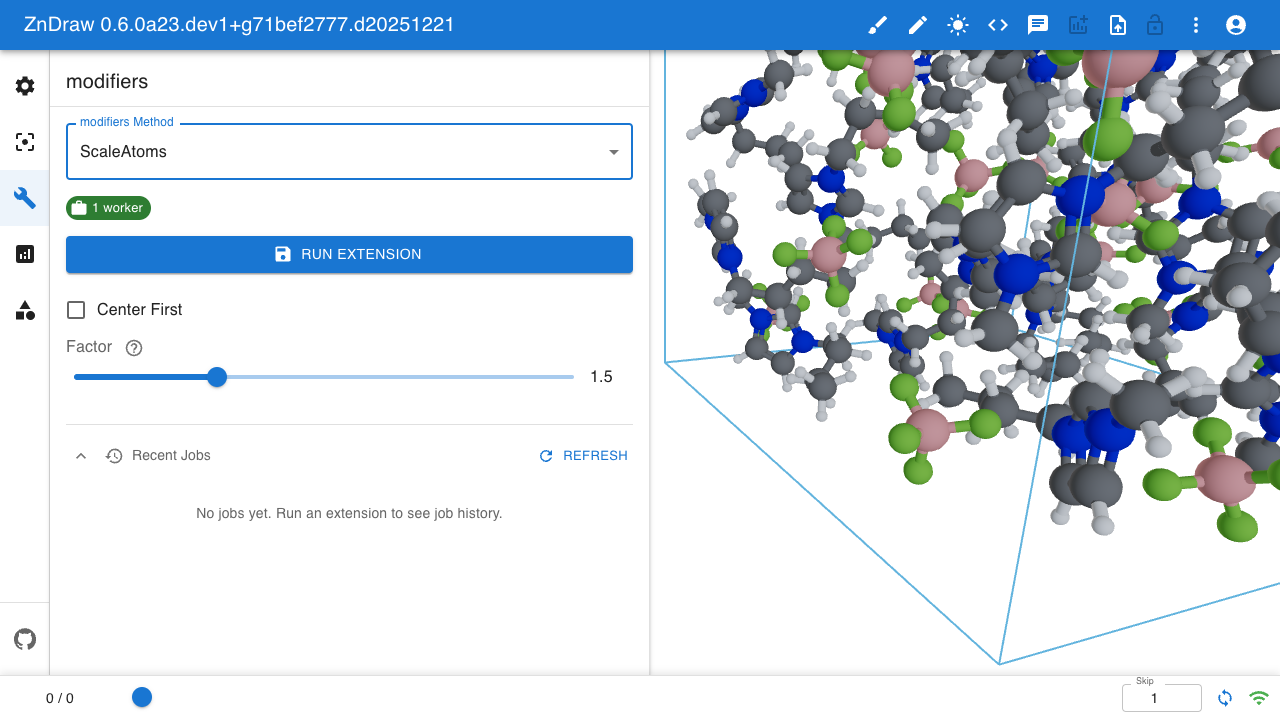This screenshot has height=720, width=1280.
Task: Open the modifiers Method ScaleAtoms dropdown
Action: tap(349, 152)
